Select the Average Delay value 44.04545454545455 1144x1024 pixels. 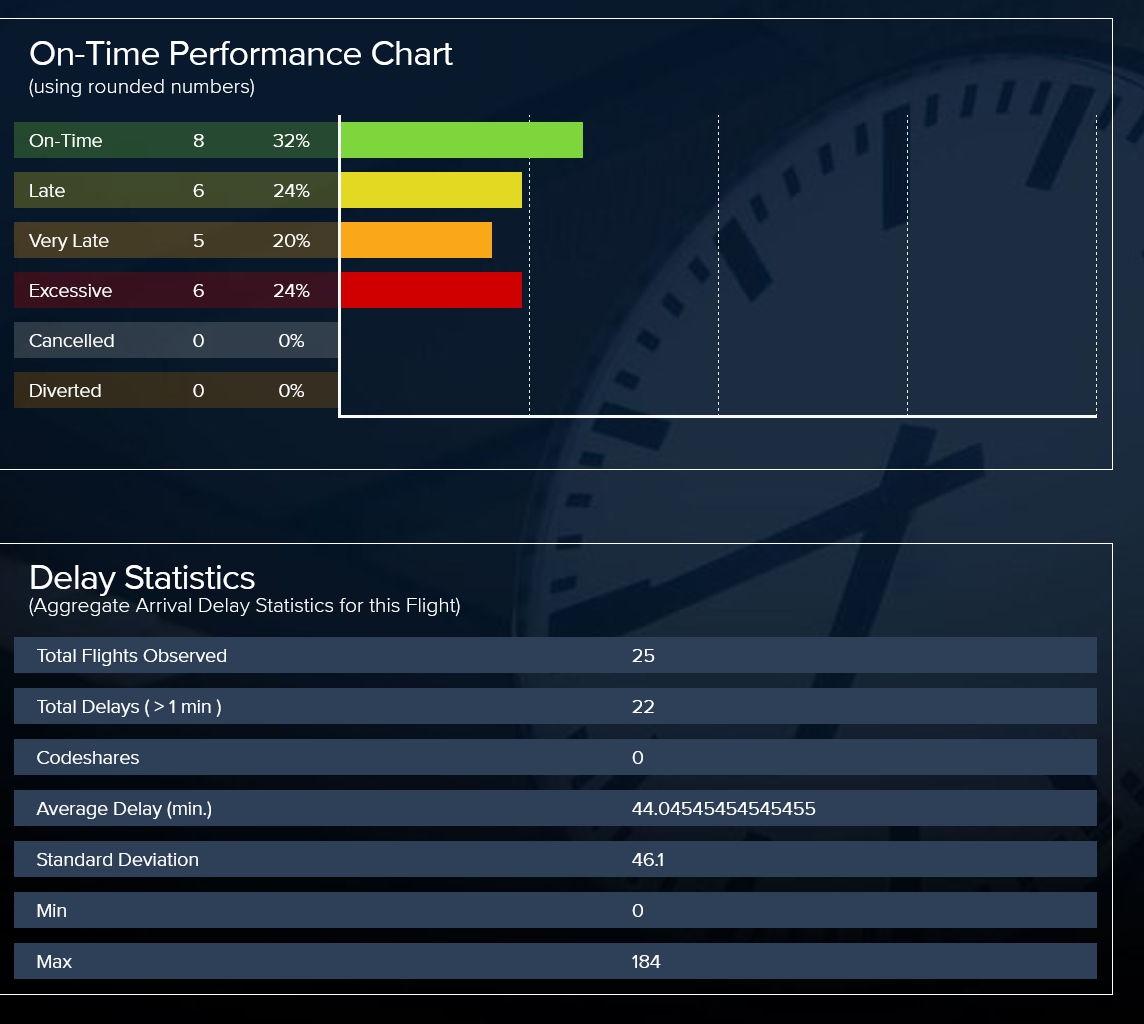pos(723,809)
